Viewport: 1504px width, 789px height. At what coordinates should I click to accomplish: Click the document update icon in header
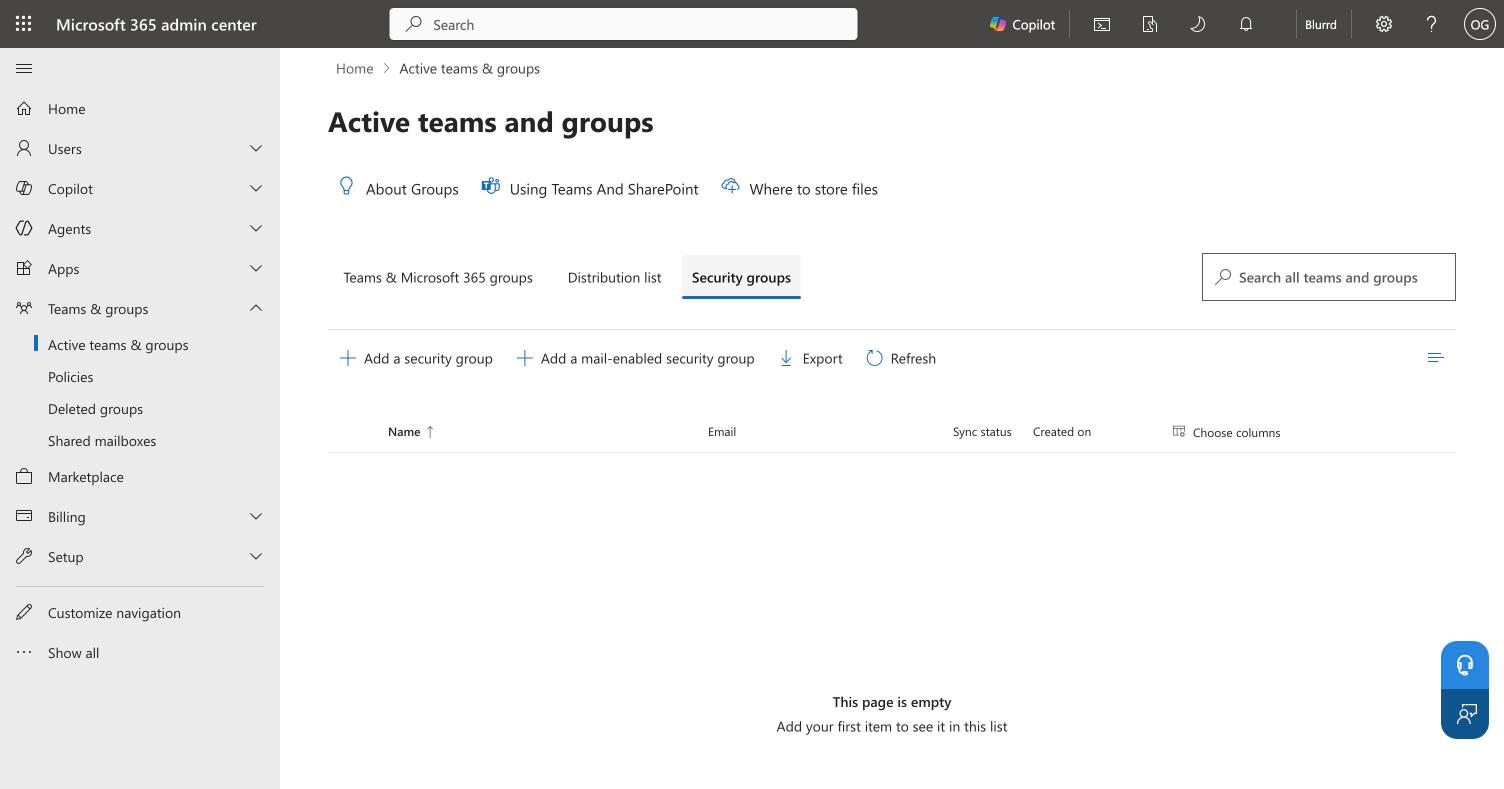click(x=1150, y=24)
